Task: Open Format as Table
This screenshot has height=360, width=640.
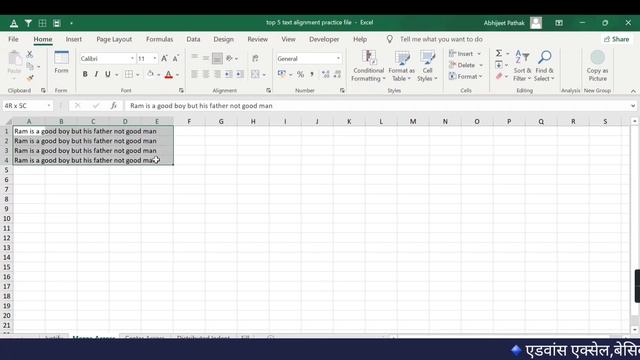Action: 402,66
